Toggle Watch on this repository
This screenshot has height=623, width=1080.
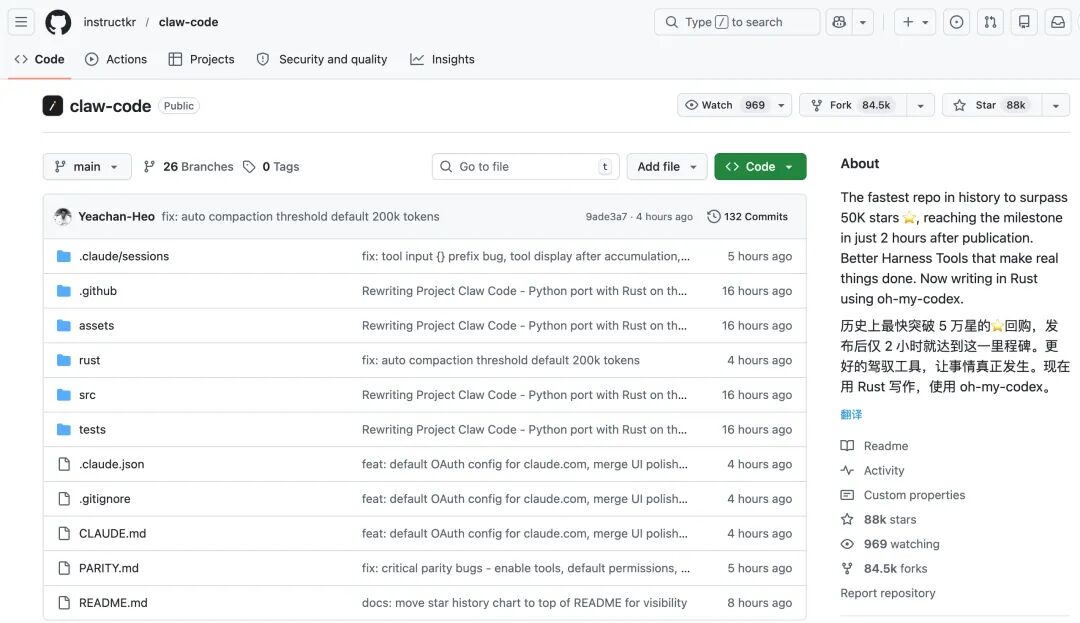pyautogui.click(x=722, y=105)
